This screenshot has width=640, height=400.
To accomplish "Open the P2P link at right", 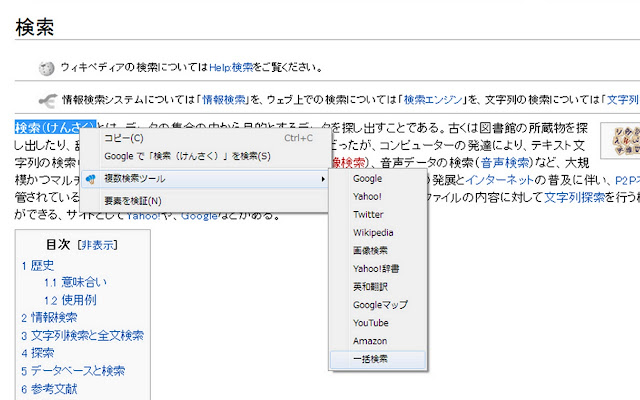I will pyautogui.click(x=627, y=180).
